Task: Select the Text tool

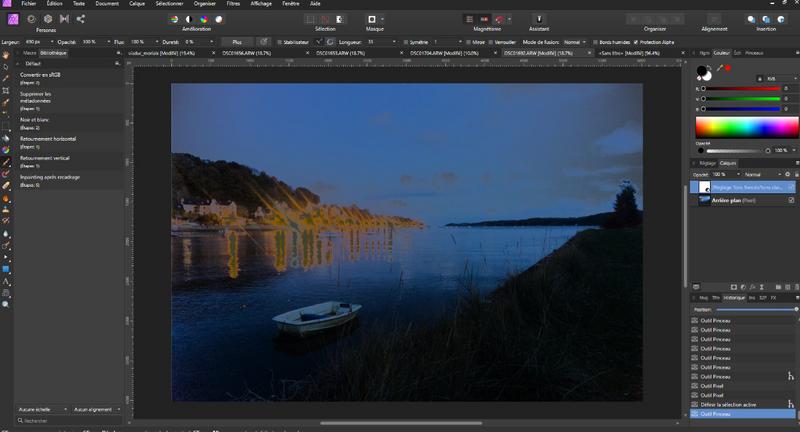Action: coord(6,281)
